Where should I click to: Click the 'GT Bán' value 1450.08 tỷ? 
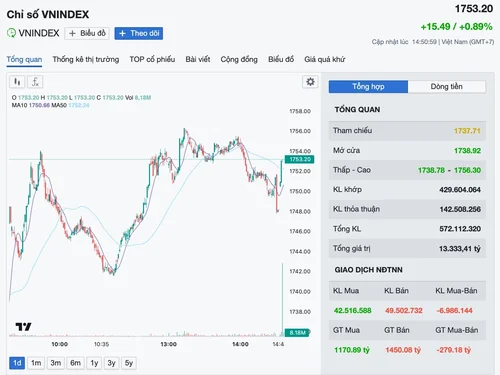point(403,350)
